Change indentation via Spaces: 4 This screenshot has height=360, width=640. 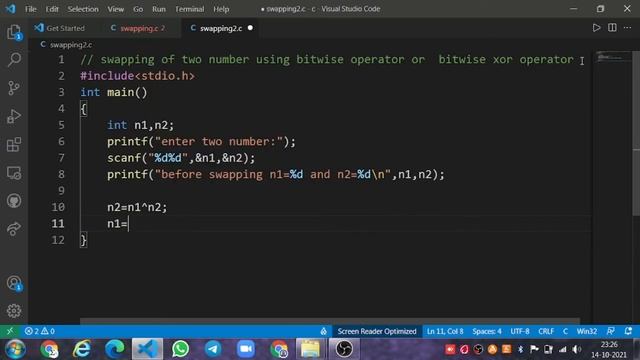pyautogui.click(x=487, y=331)
